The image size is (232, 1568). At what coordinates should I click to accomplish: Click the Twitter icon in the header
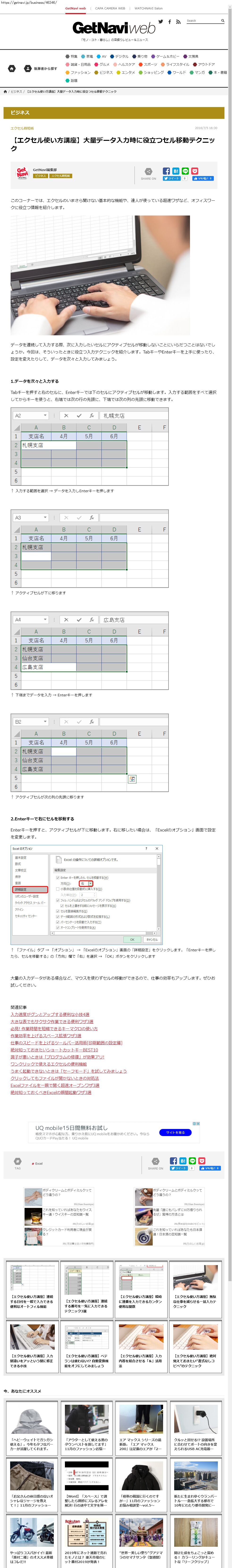click(161, 21)
